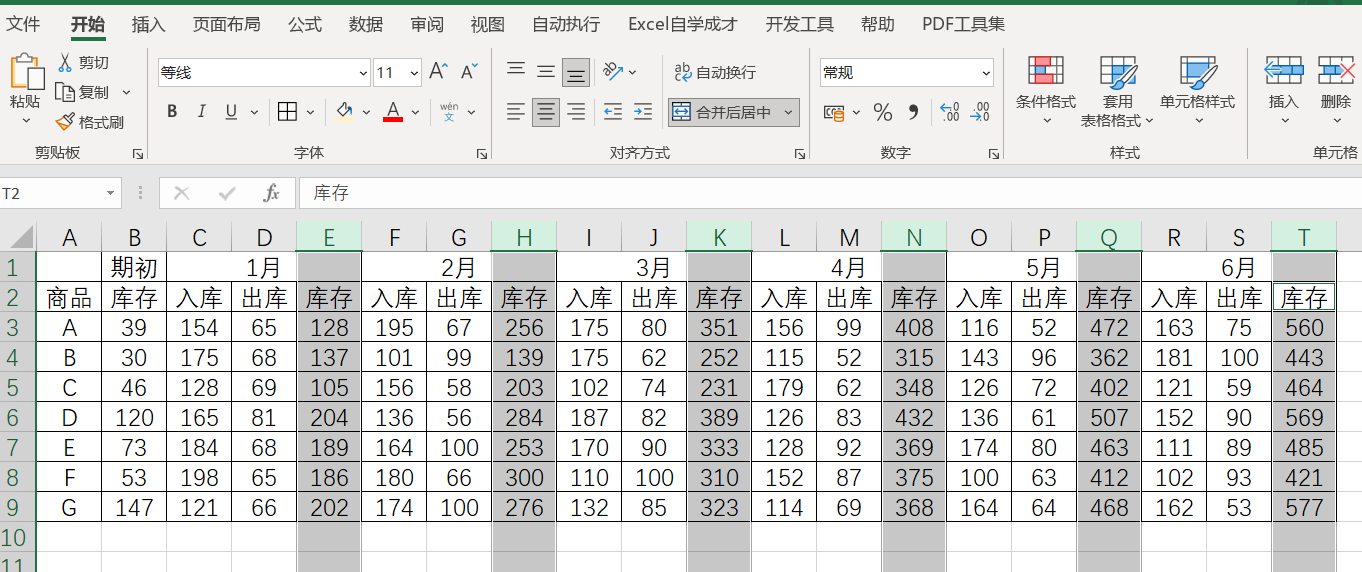The image size is (1362, 572).
Task: Open the font name dropdown (等线)
Action: coord(363,72)
